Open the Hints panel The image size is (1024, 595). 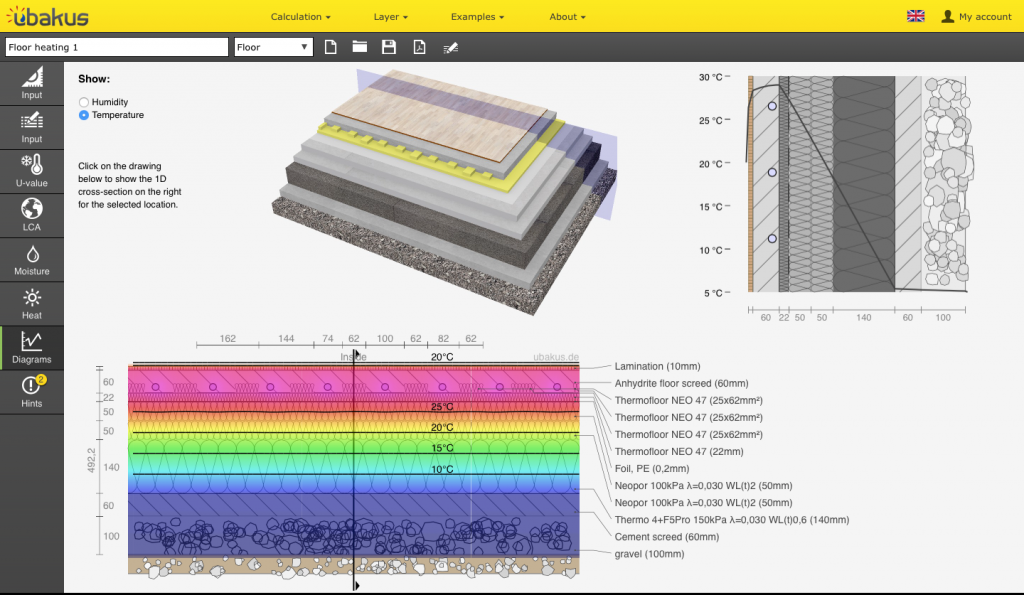click(x=32, y=390)
